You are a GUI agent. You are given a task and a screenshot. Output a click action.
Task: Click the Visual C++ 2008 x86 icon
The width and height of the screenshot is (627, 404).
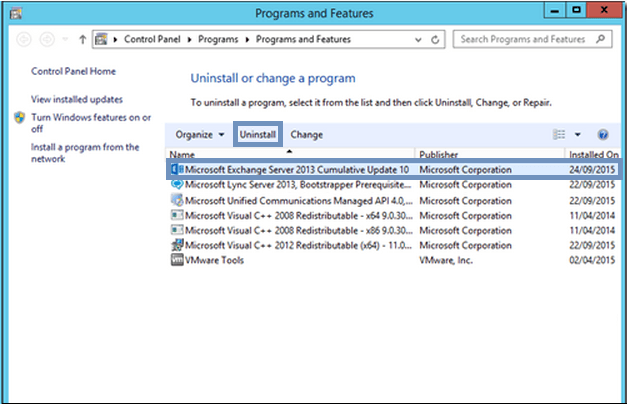point(177,230)
